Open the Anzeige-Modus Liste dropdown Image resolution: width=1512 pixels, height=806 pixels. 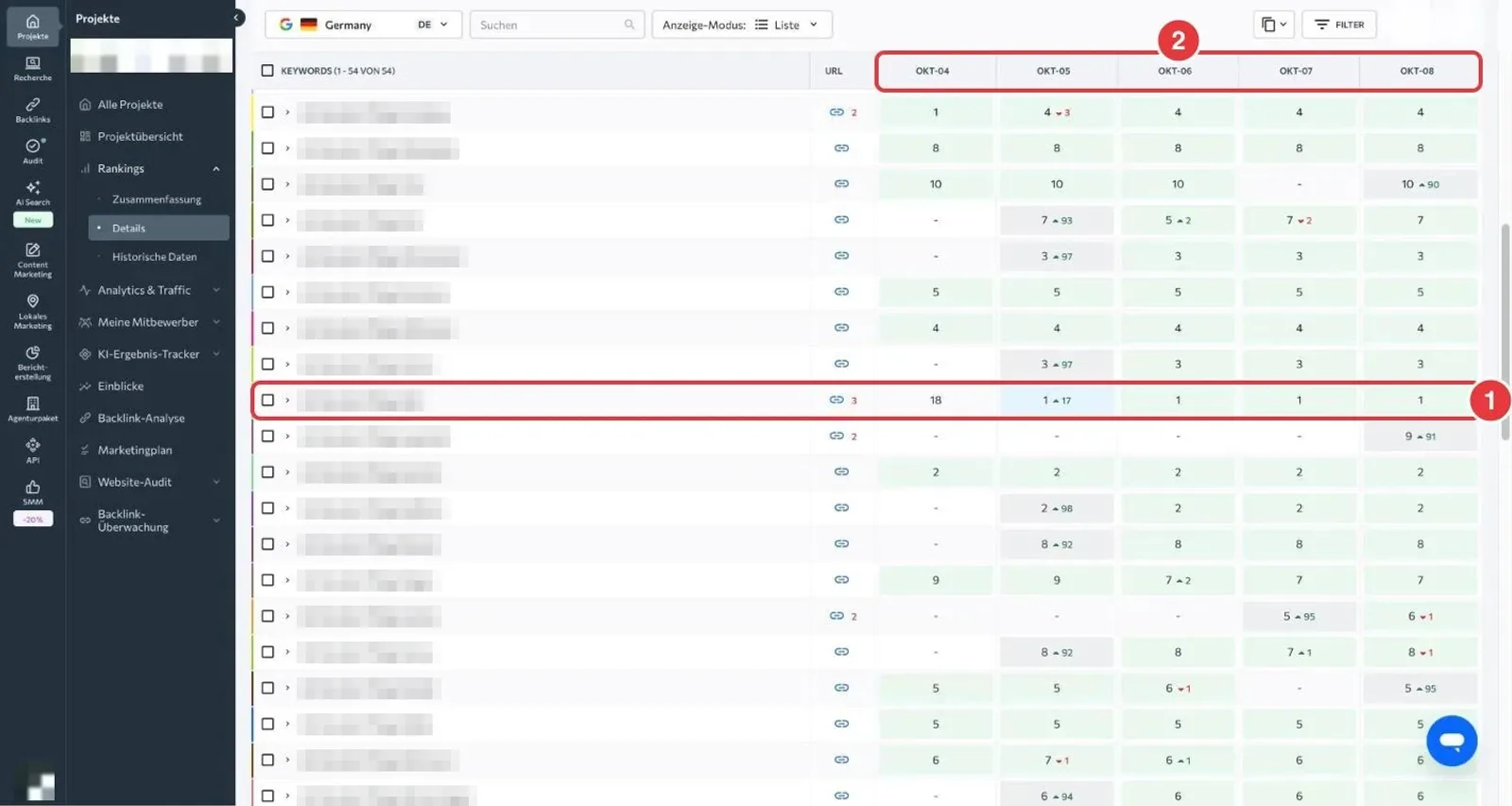[x=742, y=25]
